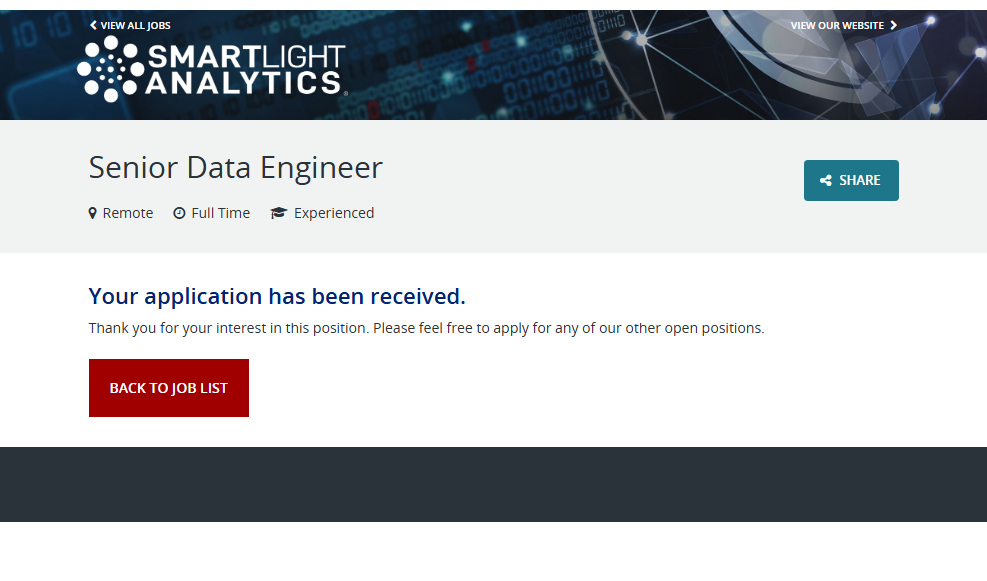Click the Remote location label
987x581 pixels.
pos(128,213)
